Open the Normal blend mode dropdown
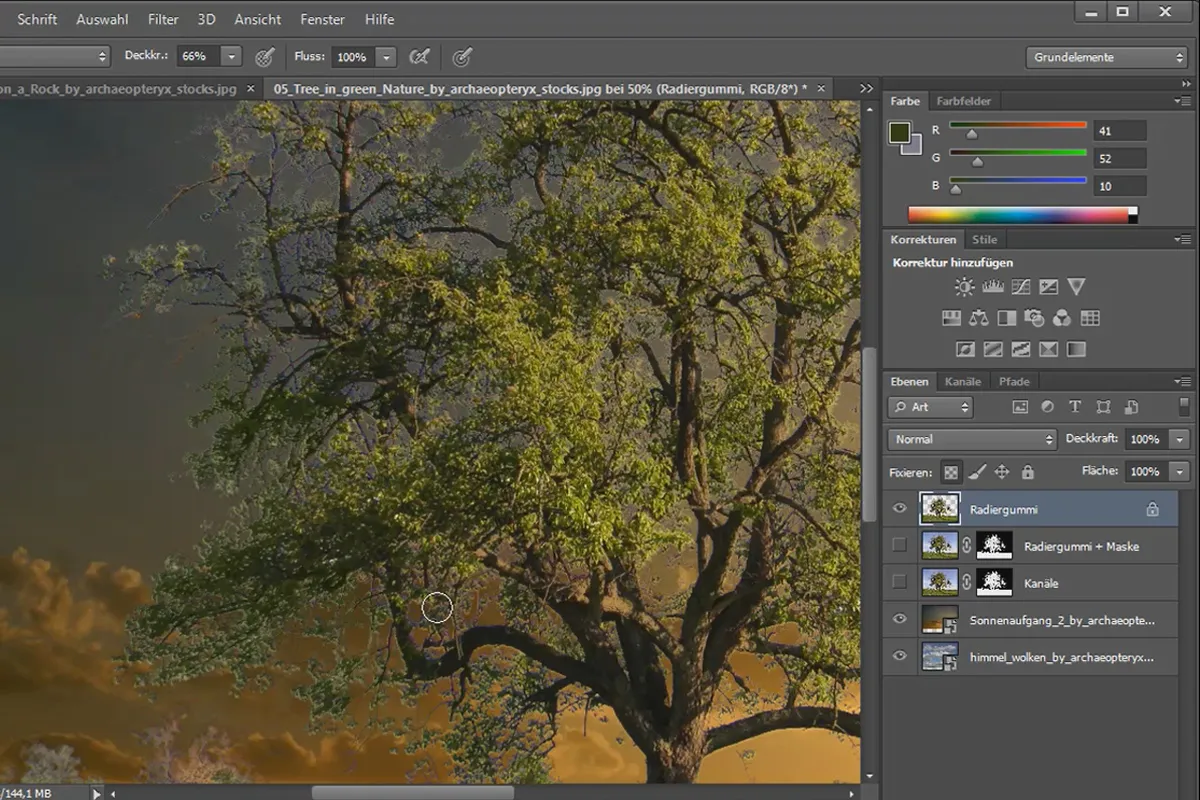Image resolution: width=1200 pixels, height=800 pixels. coord(972,439)
